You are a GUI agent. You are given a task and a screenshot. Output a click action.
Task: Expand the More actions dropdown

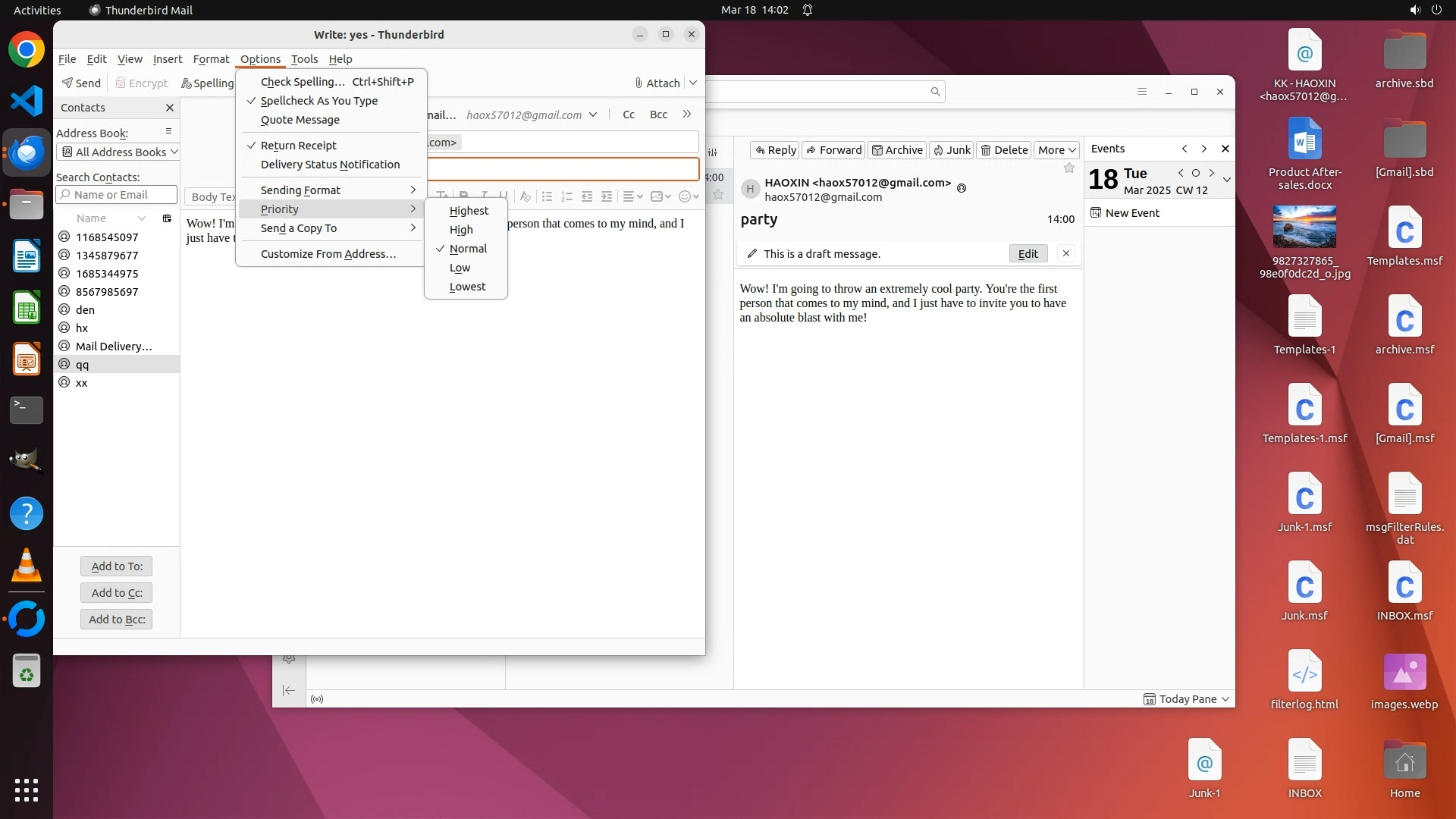pos(1057,150)
